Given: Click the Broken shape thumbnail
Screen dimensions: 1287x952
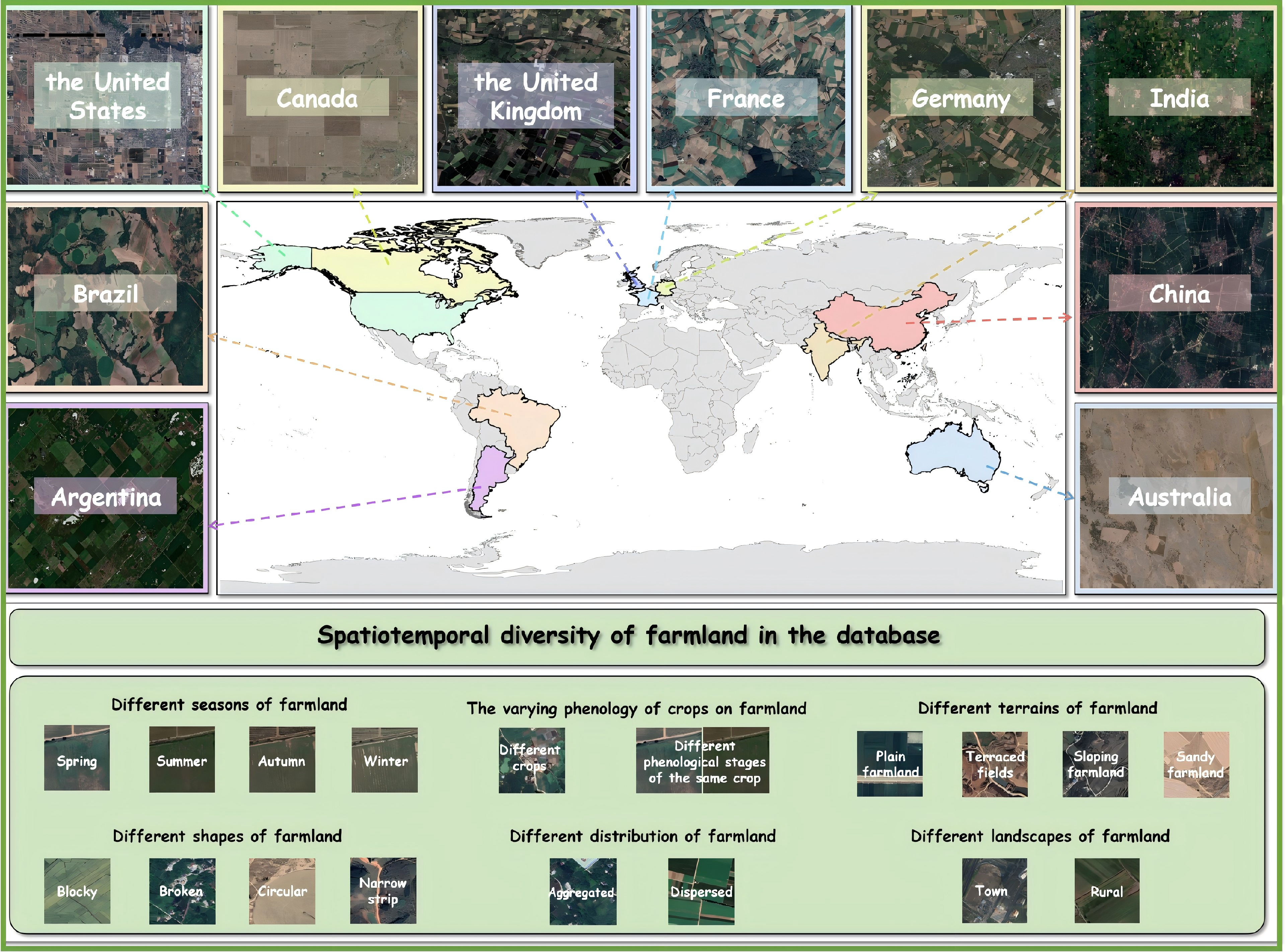Looking at the screenshot, I should (182, 891).
